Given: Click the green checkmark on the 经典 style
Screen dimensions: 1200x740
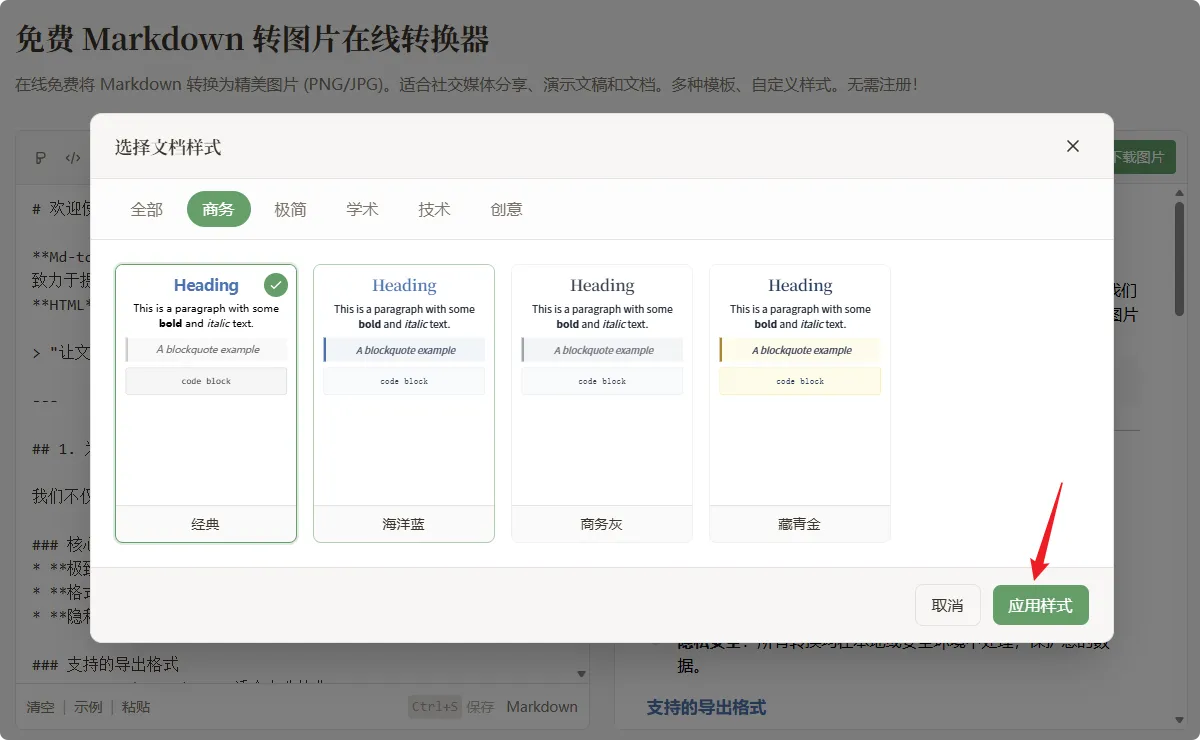Looking at the screenshot, I should pyautogui.click(x=275, y=284).
